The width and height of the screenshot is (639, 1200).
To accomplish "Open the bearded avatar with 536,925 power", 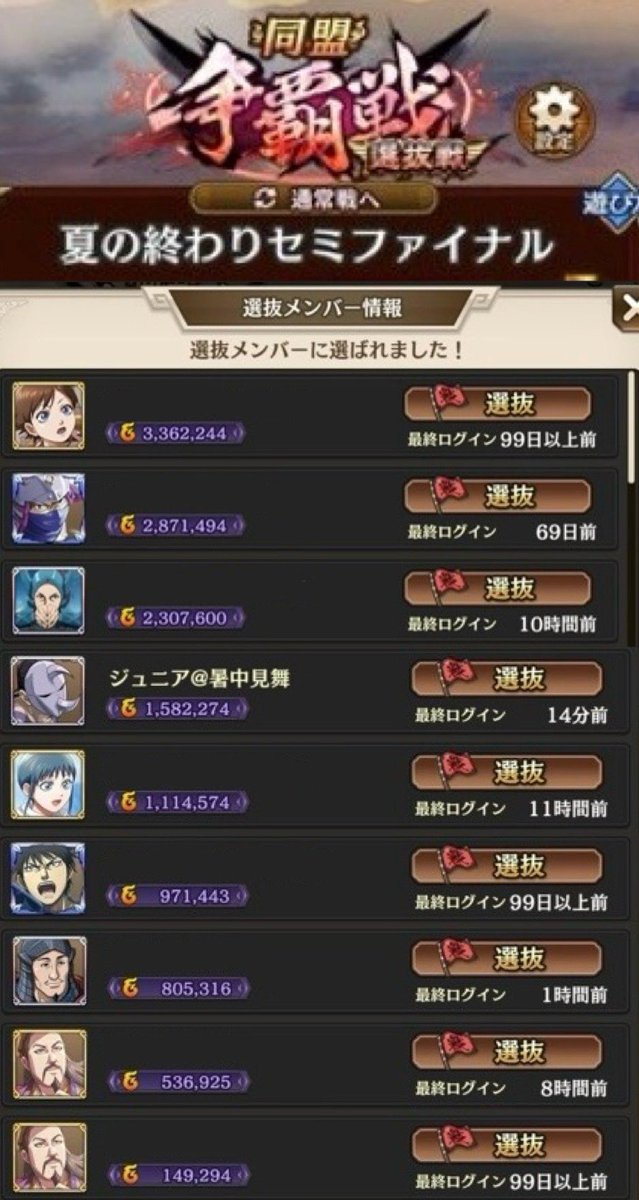I will pyautogui.click(x=48, y=1064).
